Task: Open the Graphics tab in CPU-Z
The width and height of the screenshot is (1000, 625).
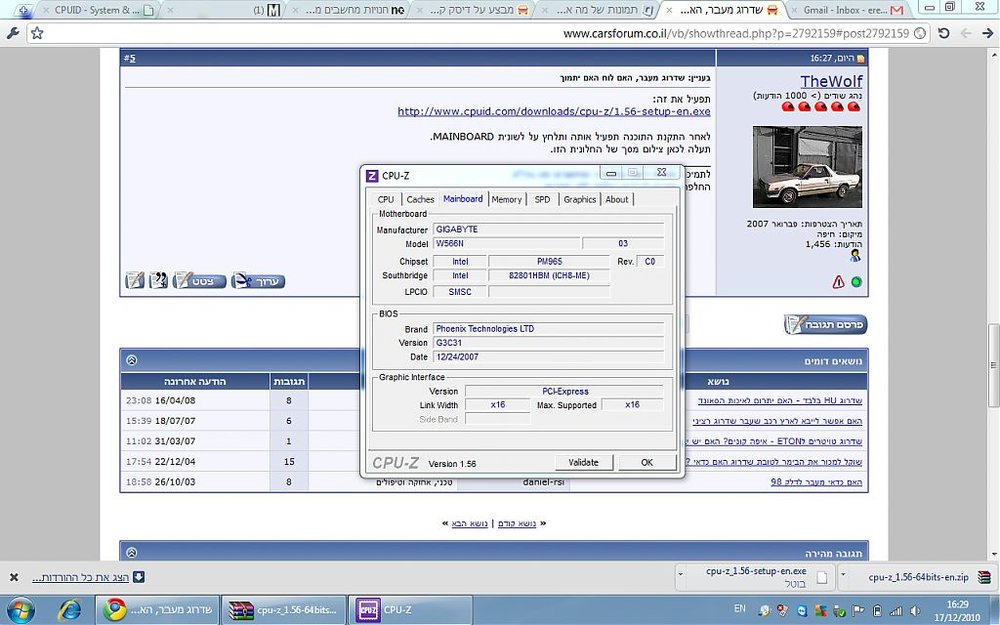Action: point(580,199)
